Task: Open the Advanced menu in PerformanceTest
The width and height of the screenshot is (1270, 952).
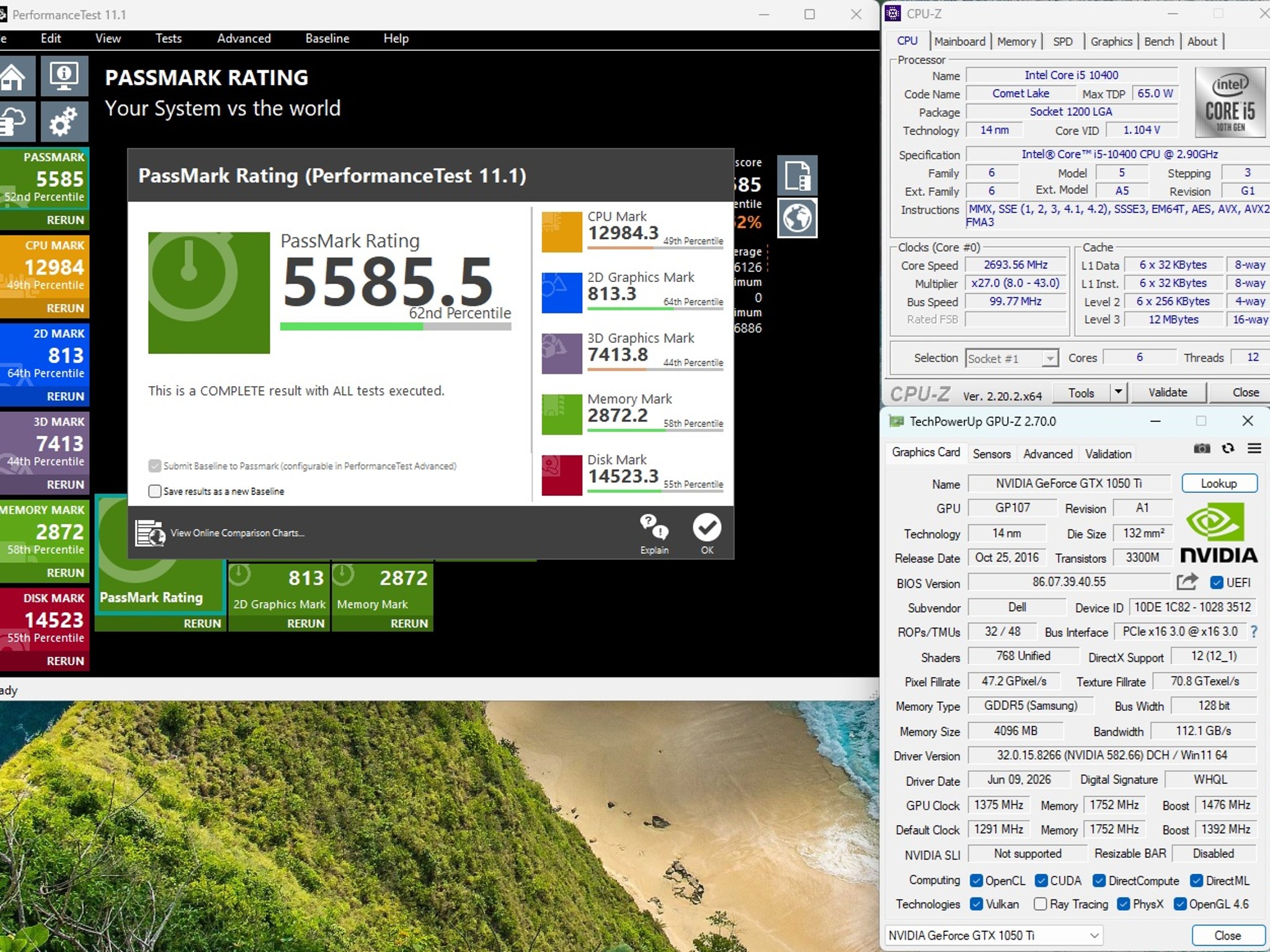Action: 244,38
